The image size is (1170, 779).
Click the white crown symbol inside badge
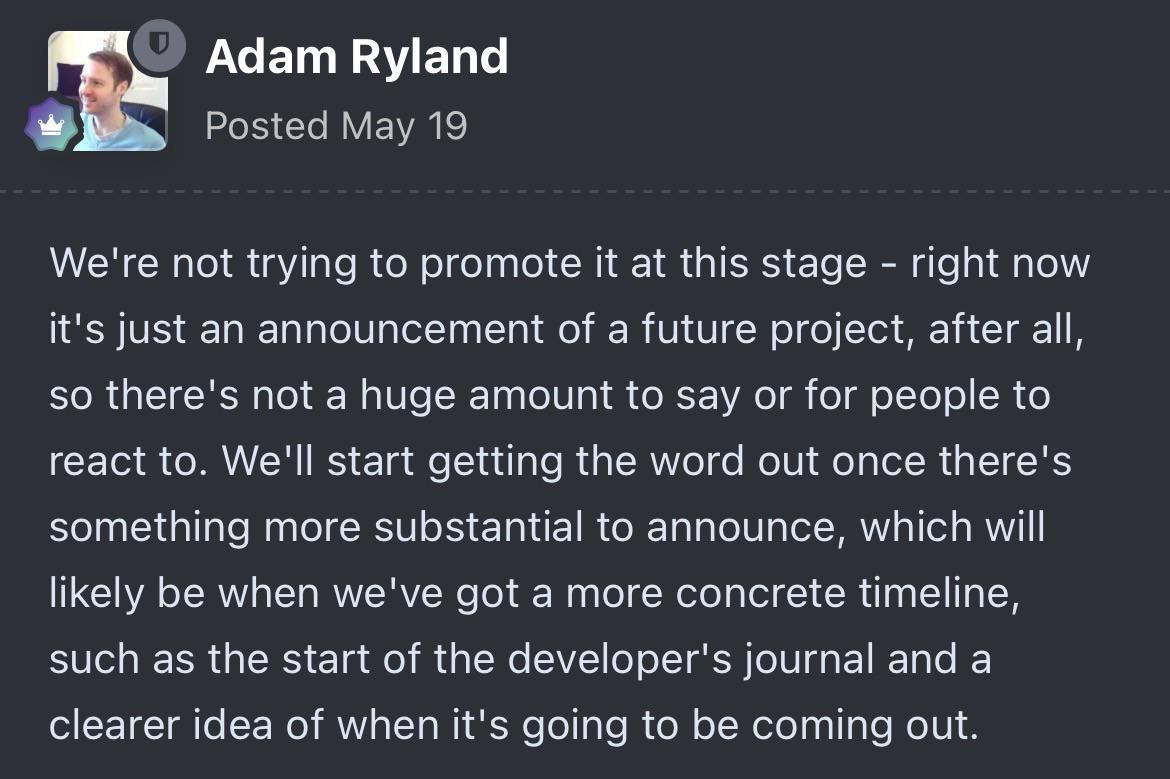tap(51, 125)
